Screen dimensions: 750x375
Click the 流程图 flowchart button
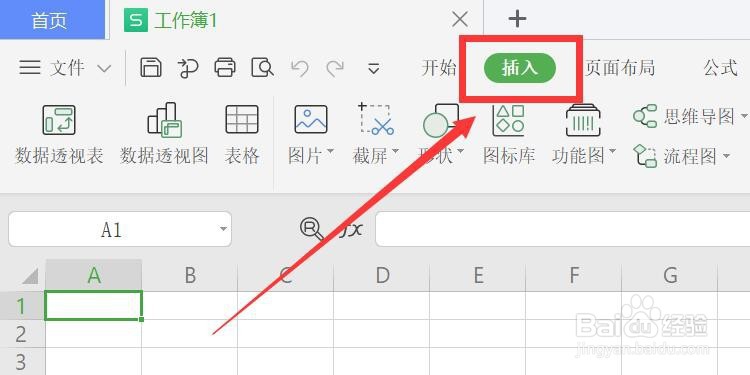(x=681, y=156)
